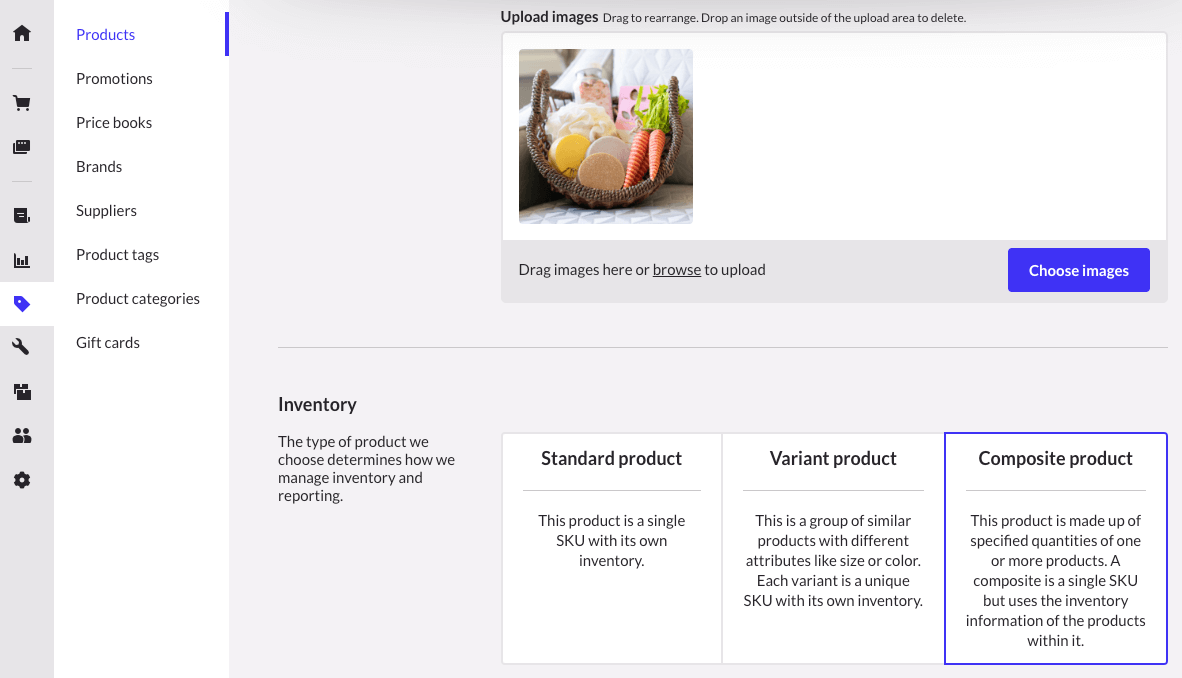
Task: Open the Product categories menu item
Action: 138,299
